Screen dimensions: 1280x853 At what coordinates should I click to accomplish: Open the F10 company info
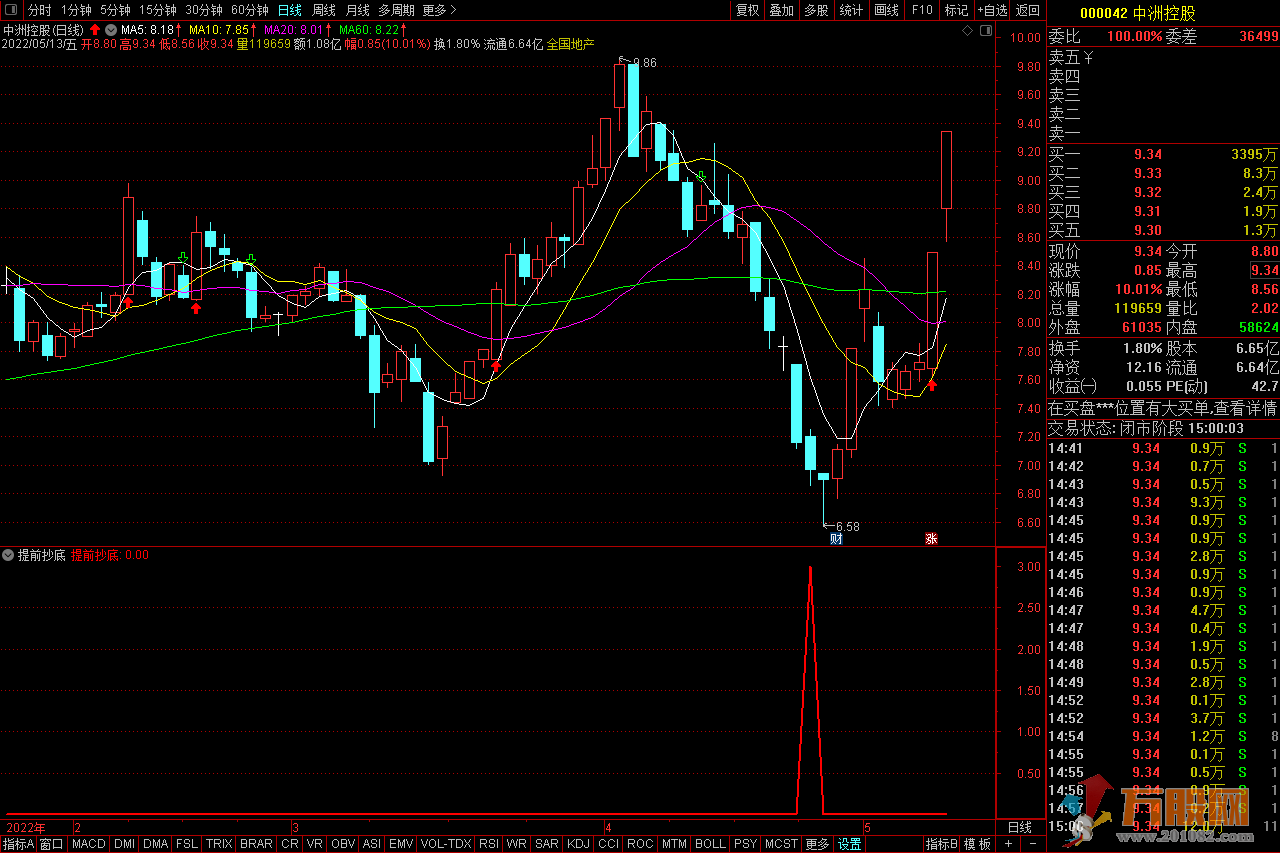[x=922, y=10]
